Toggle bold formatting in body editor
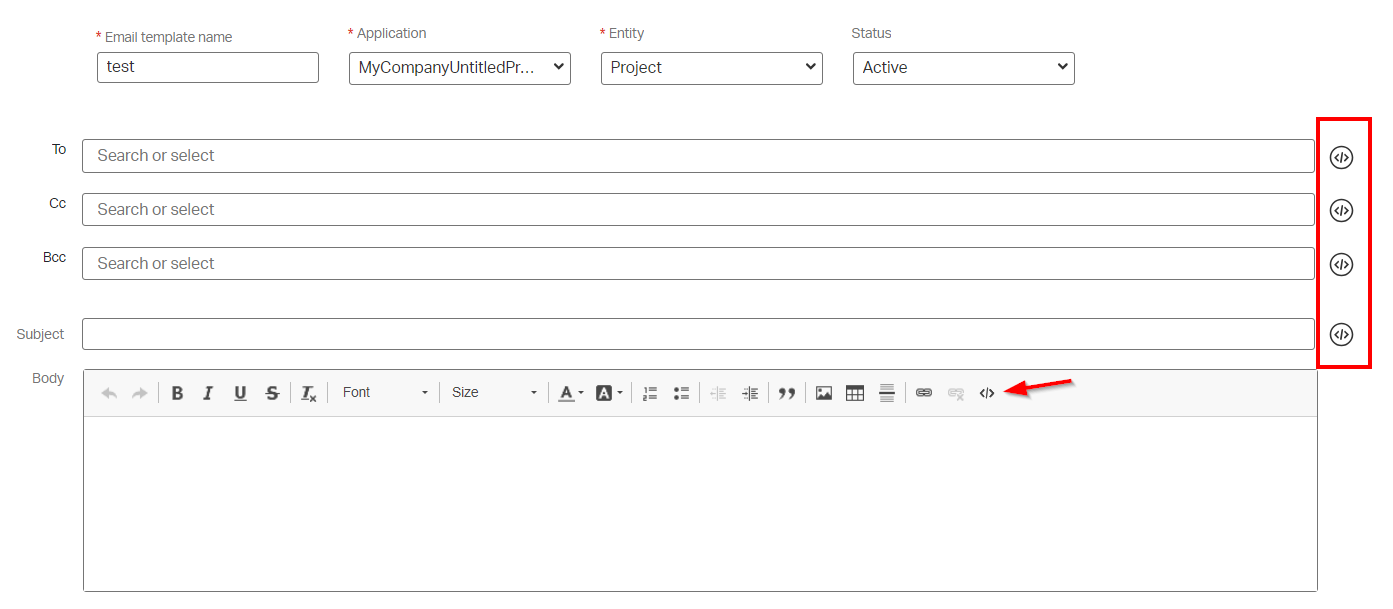1393x609 pixels. point(177,393)
